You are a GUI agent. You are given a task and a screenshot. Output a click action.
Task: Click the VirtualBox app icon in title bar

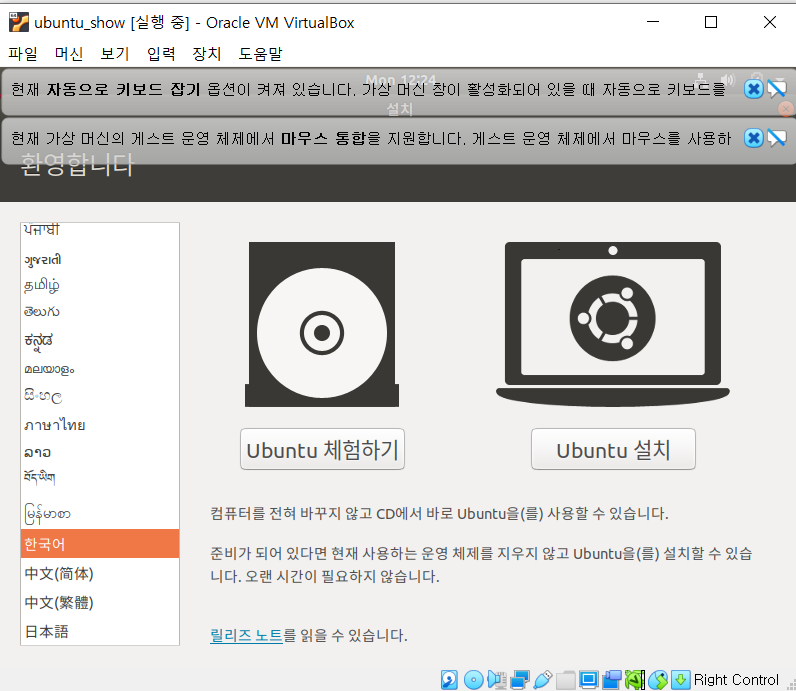[19, 22]
